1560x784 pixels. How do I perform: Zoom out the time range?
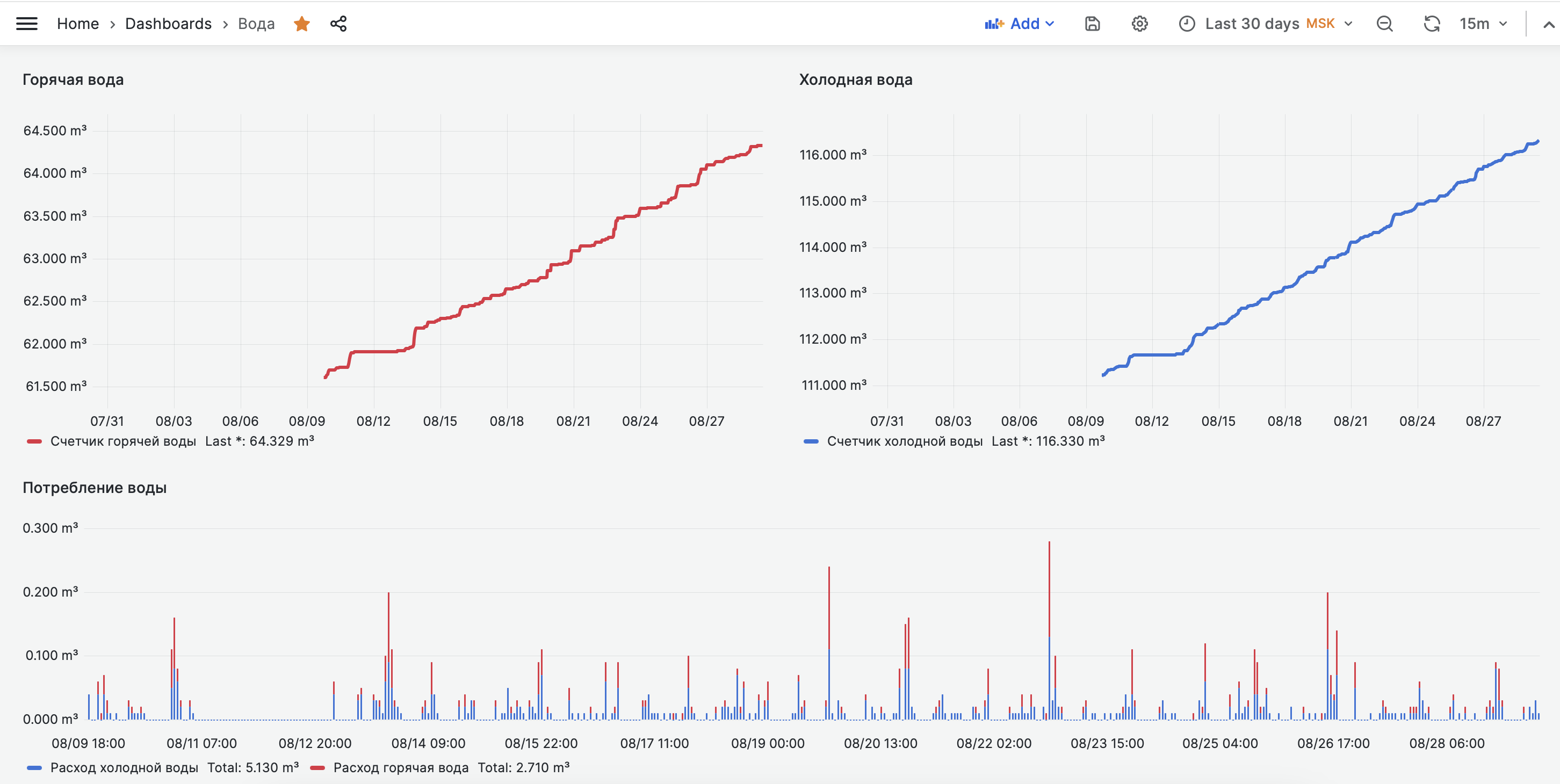[x=1384, y=24]
